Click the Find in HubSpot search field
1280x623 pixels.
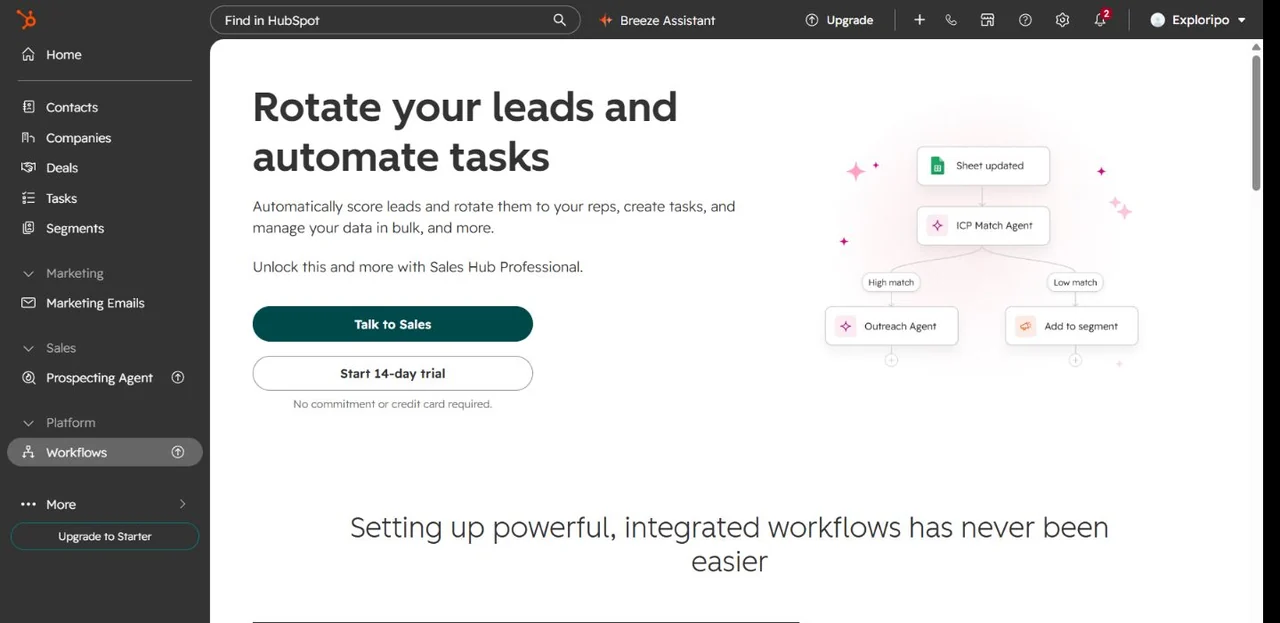coord(395,20)
